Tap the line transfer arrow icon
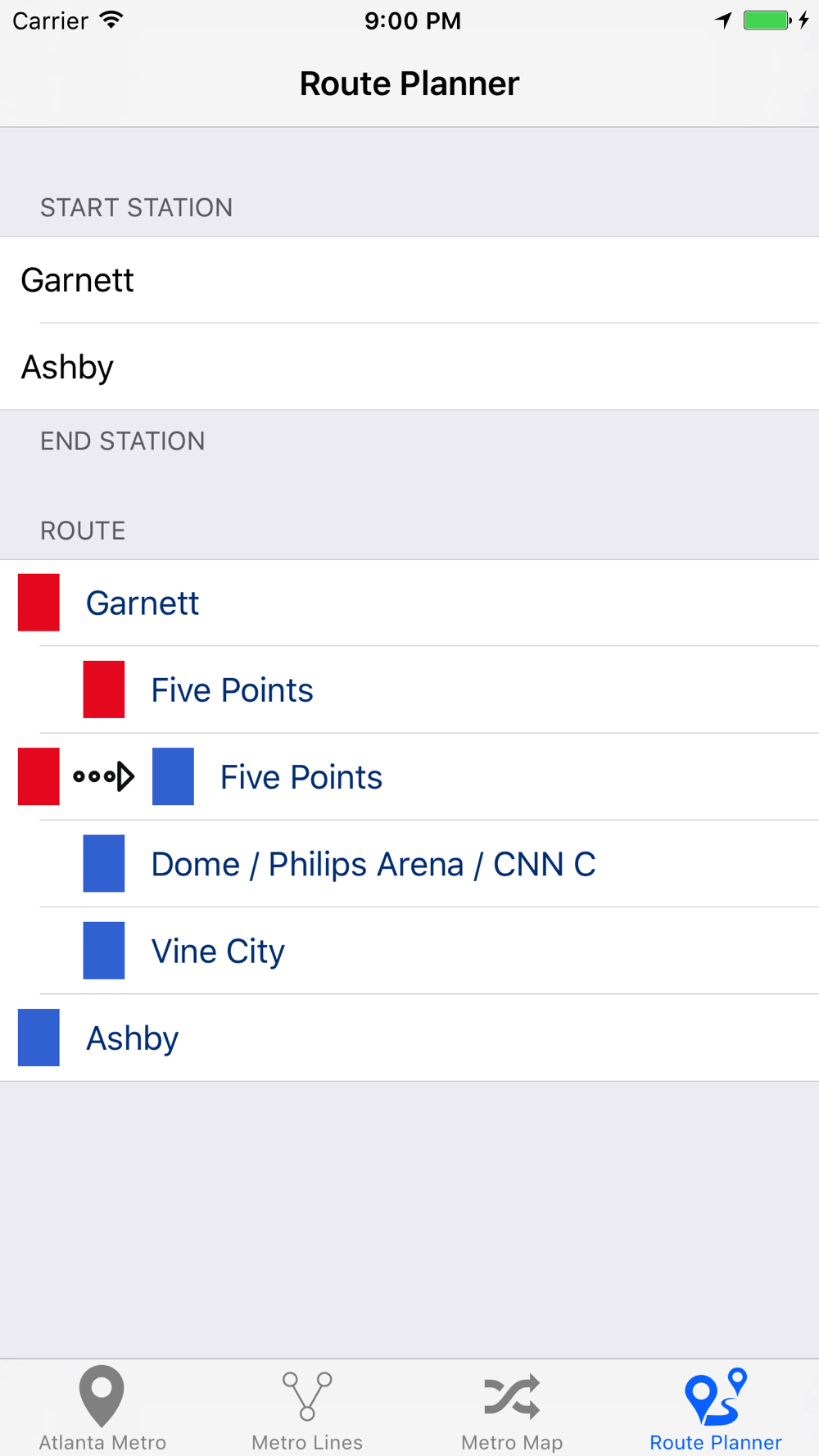819x1456 pixels. coord(104,776)
